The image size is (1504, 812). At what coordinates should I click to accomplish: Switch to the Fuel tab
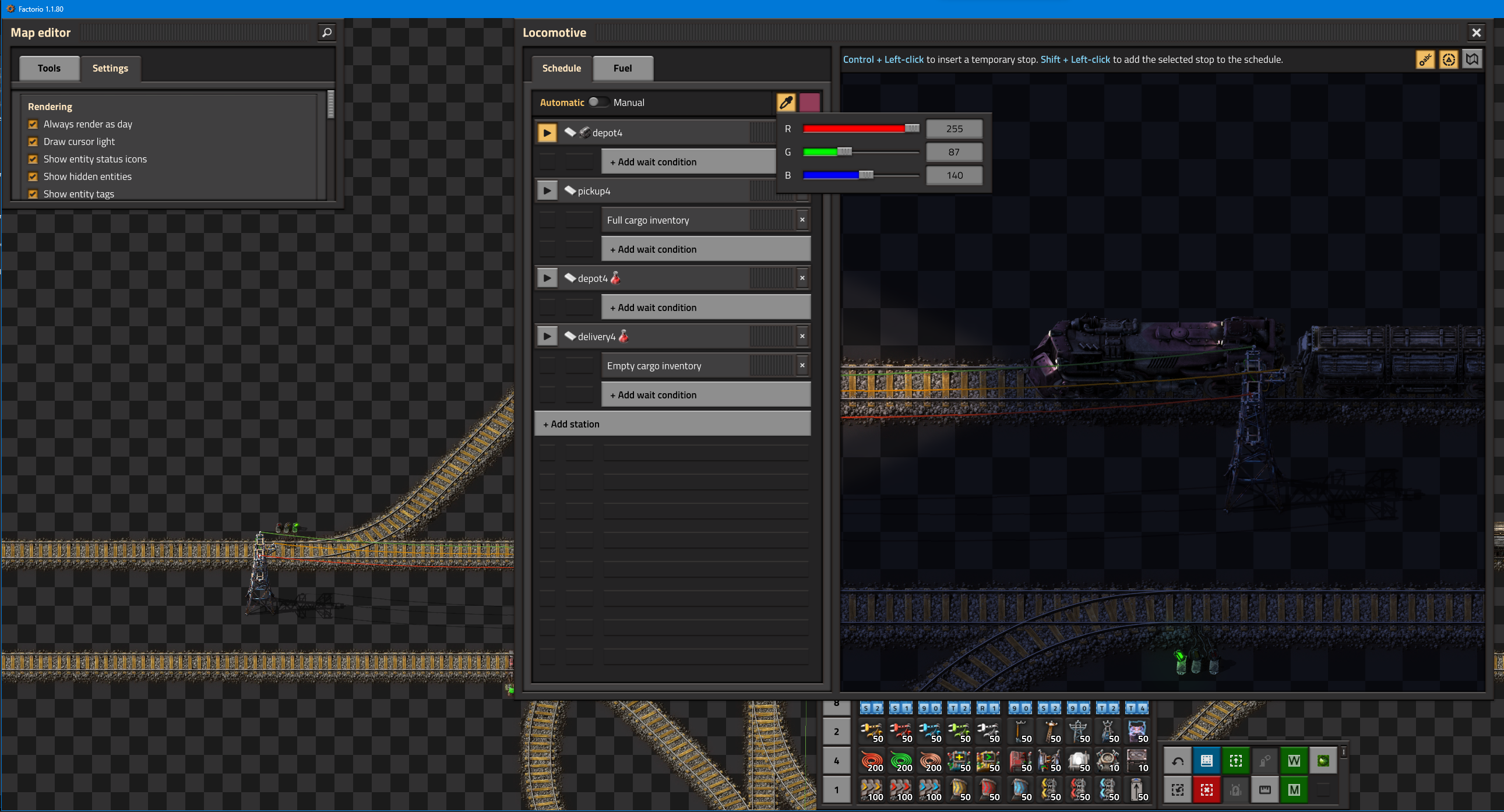pos(623,68)
